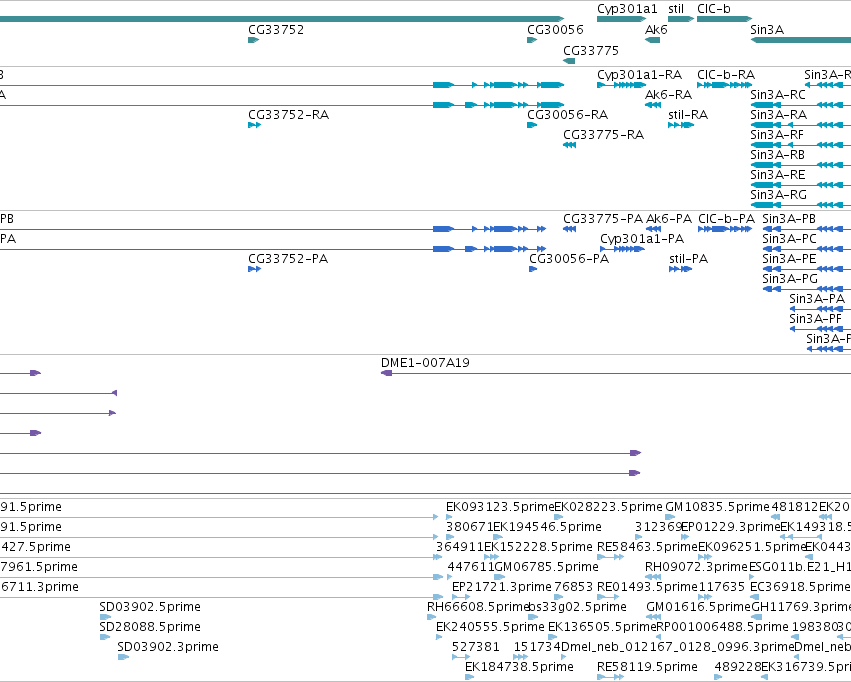Screen dimensions: 851x682
Task: Select transcript Sin3A-RC
Action: point(801,105)
